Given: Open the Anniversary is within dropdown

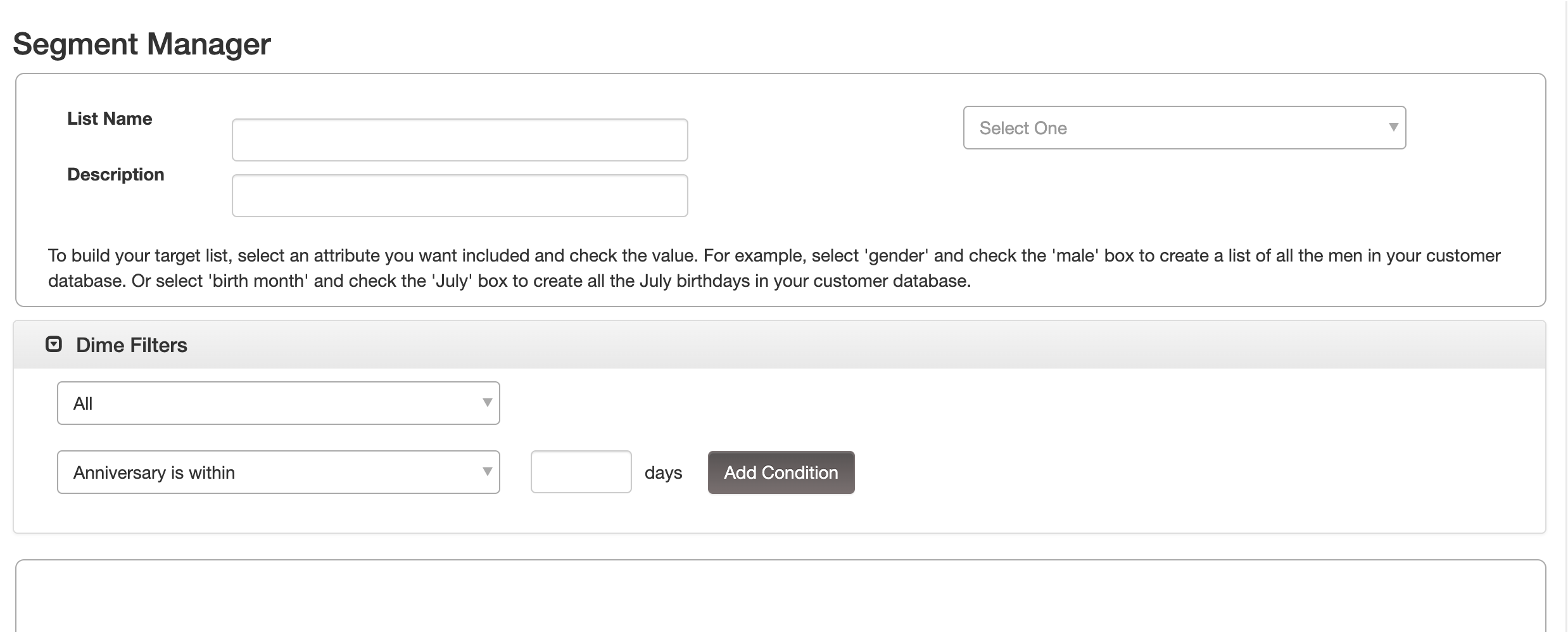Looking at the screenshot, I should click(x=279, y=472).
